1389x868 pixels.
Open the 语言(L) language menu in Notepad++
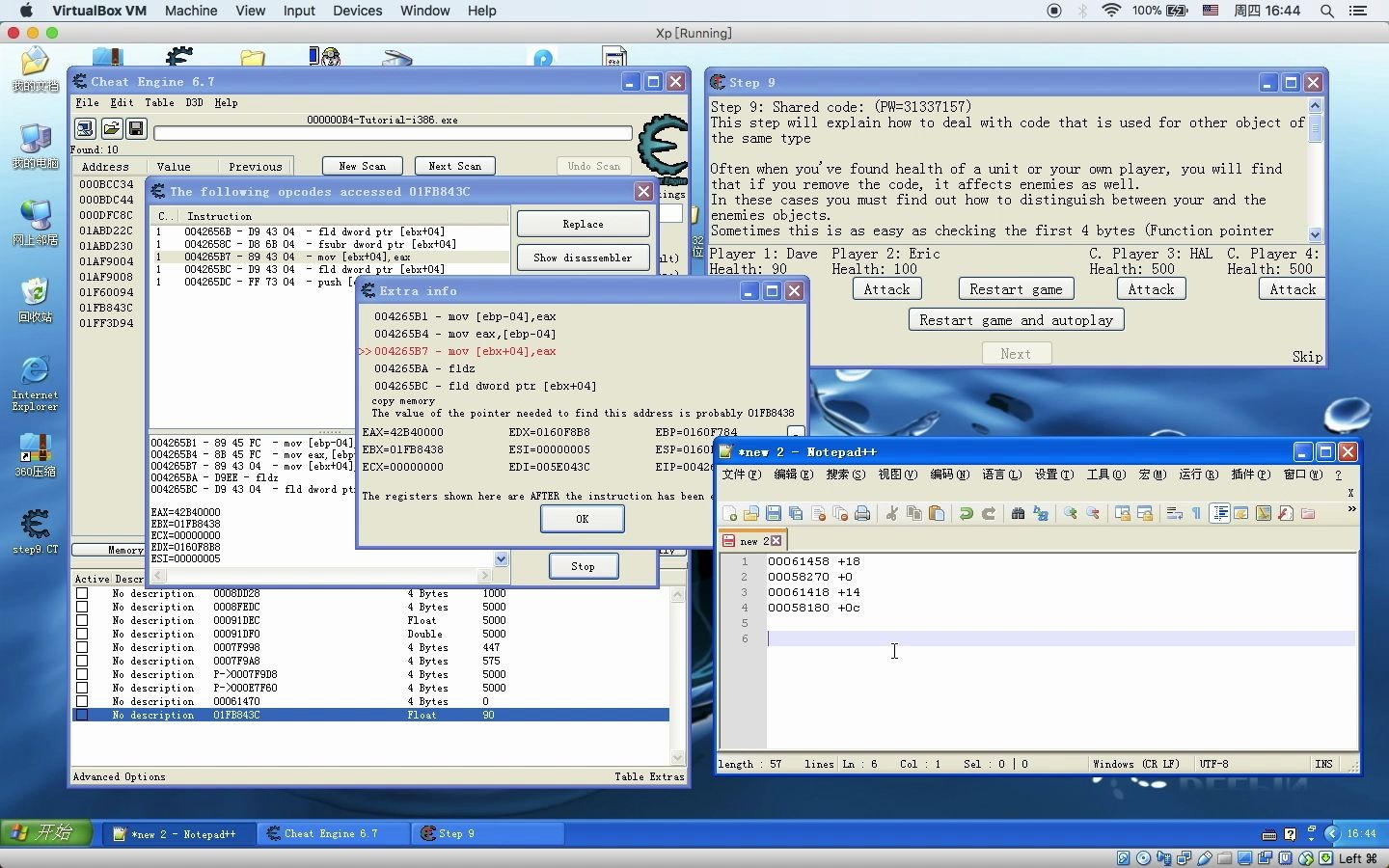click(x=1001, y=475)
